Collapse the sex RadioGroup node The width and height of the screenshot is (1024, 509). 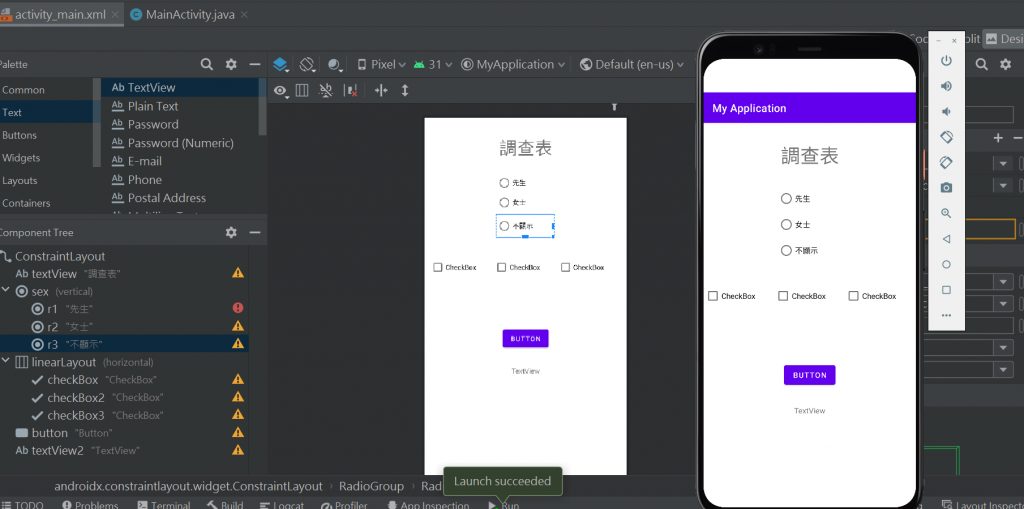(5, 291)
